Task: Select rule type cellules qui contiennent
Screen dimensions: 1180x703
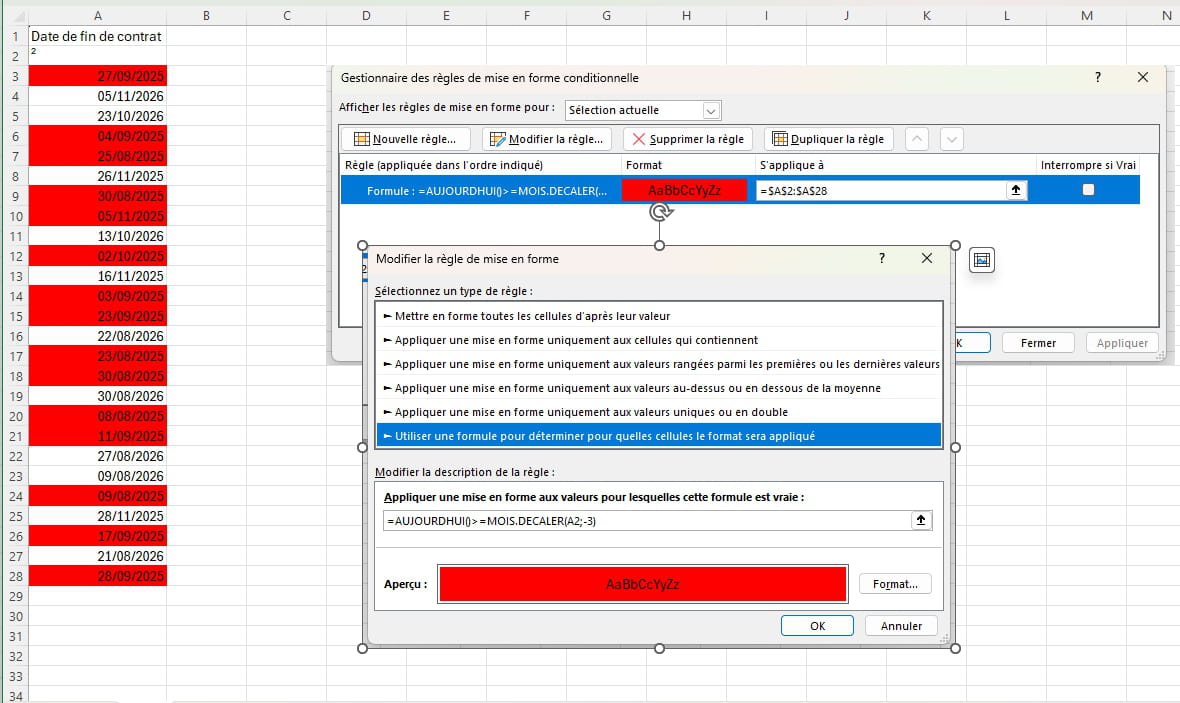Action: coord(659,340)
